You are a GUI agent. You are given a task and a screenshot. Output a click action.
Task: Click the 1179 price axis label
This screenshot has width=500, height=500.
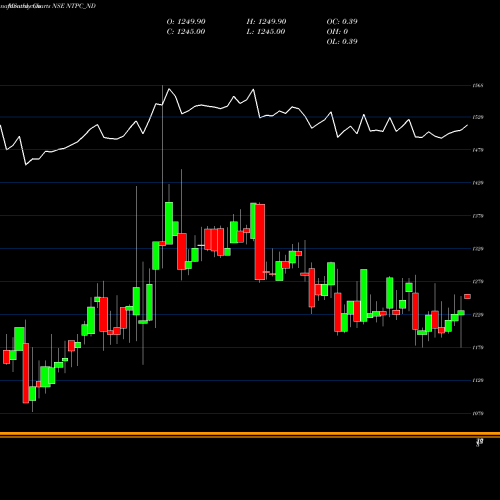point(478,348)
